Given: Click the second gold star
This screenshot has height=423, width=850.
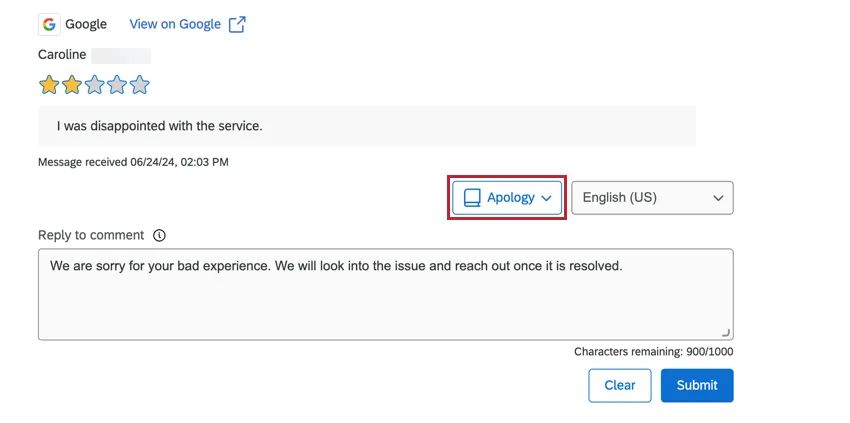Looking at the screenshot, I should click(x=71, y=85).
